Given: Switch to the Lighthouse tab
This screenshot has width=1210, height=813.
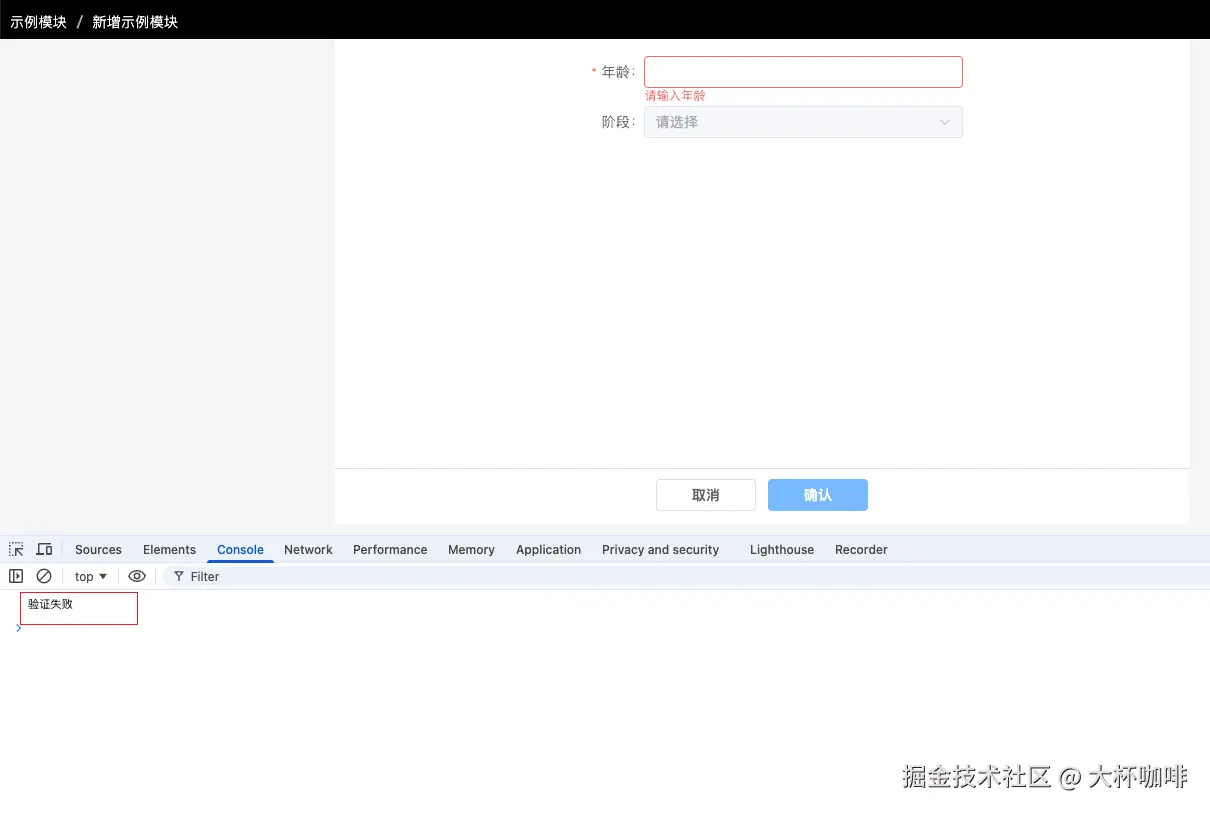Looking at the screenshot, I should [782, 549].
